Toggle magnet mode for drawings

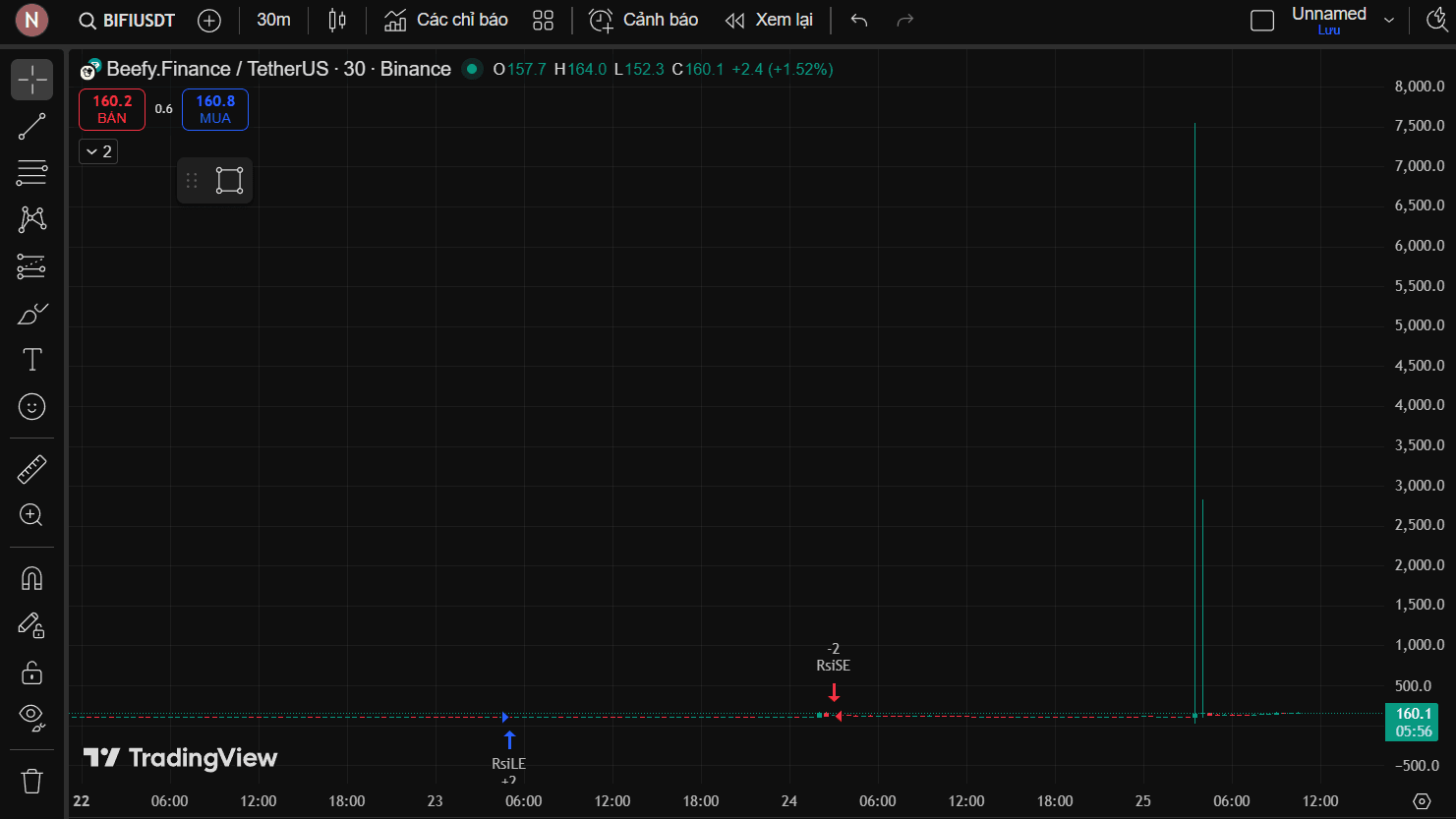coord(32,578)
